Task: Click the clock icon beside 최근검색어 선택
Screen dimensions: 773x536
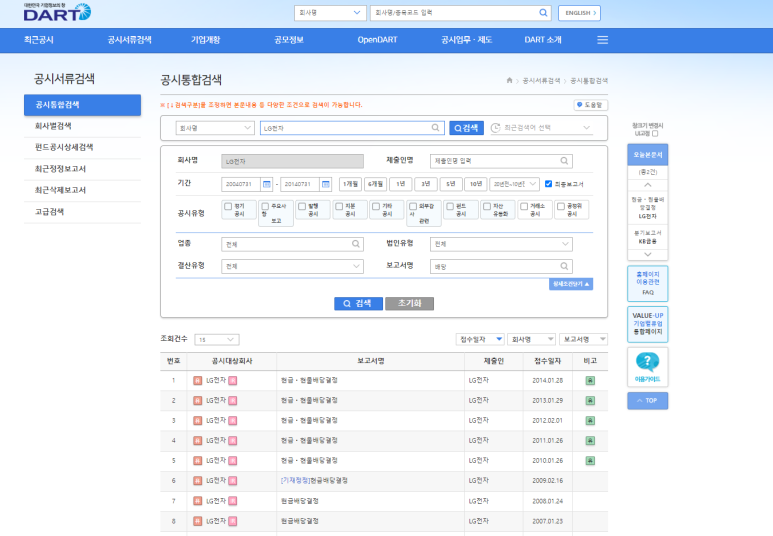Action: coord(495,128)
